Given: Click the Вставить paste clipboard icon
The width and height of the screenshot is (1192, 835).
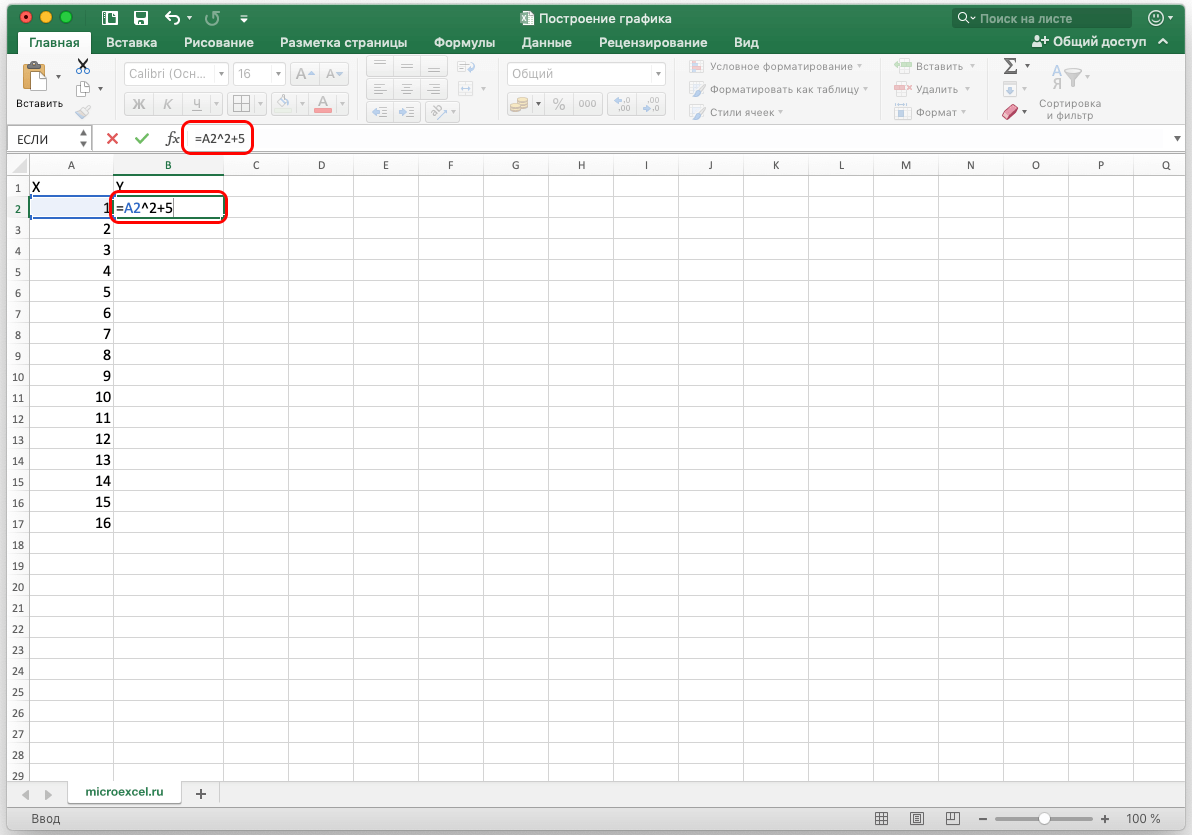Looking at the screenshot, I should click(x=34, y=78).
